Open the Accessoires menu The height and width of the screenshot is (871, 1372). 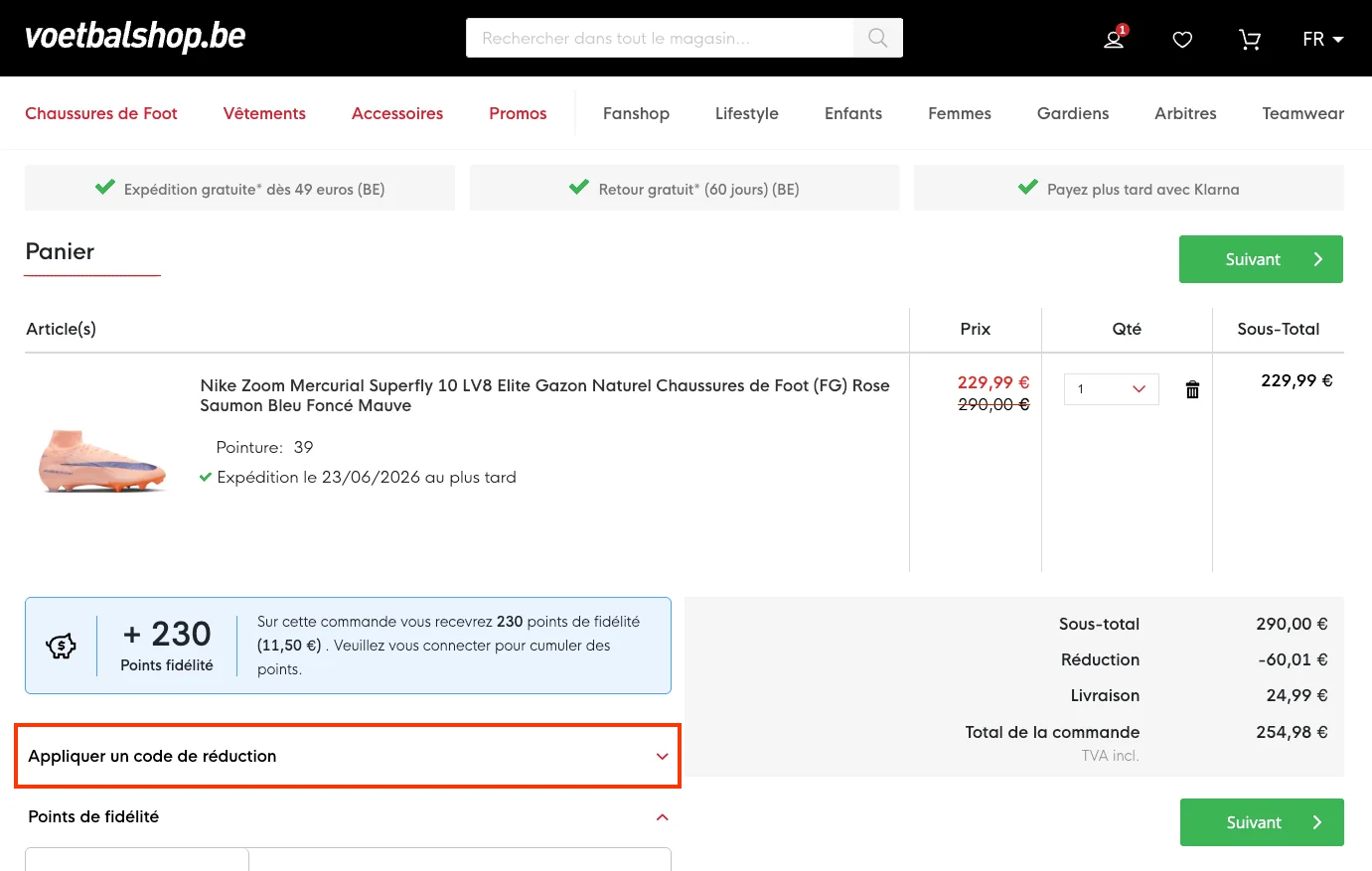[x=397, y=113]
